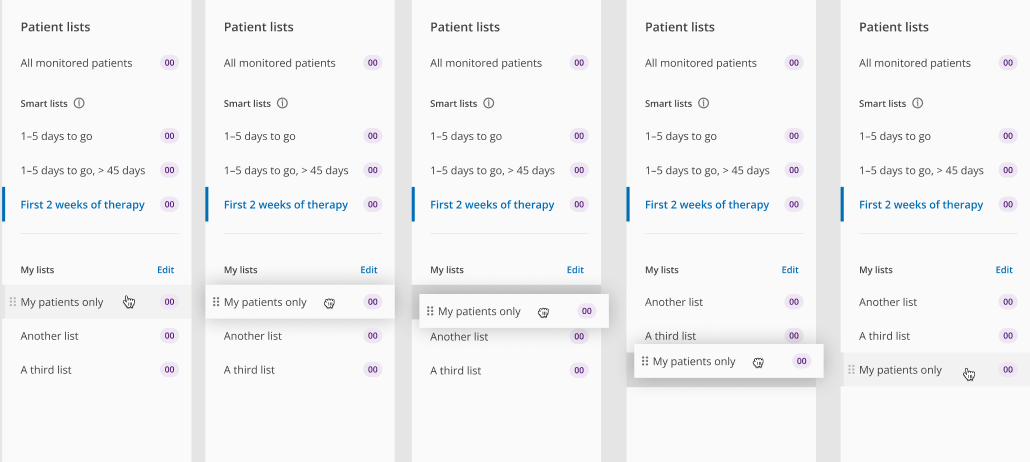Open Another list in rightmost panel
This screenshot has height=462, width=1030.
coord(888,302)
